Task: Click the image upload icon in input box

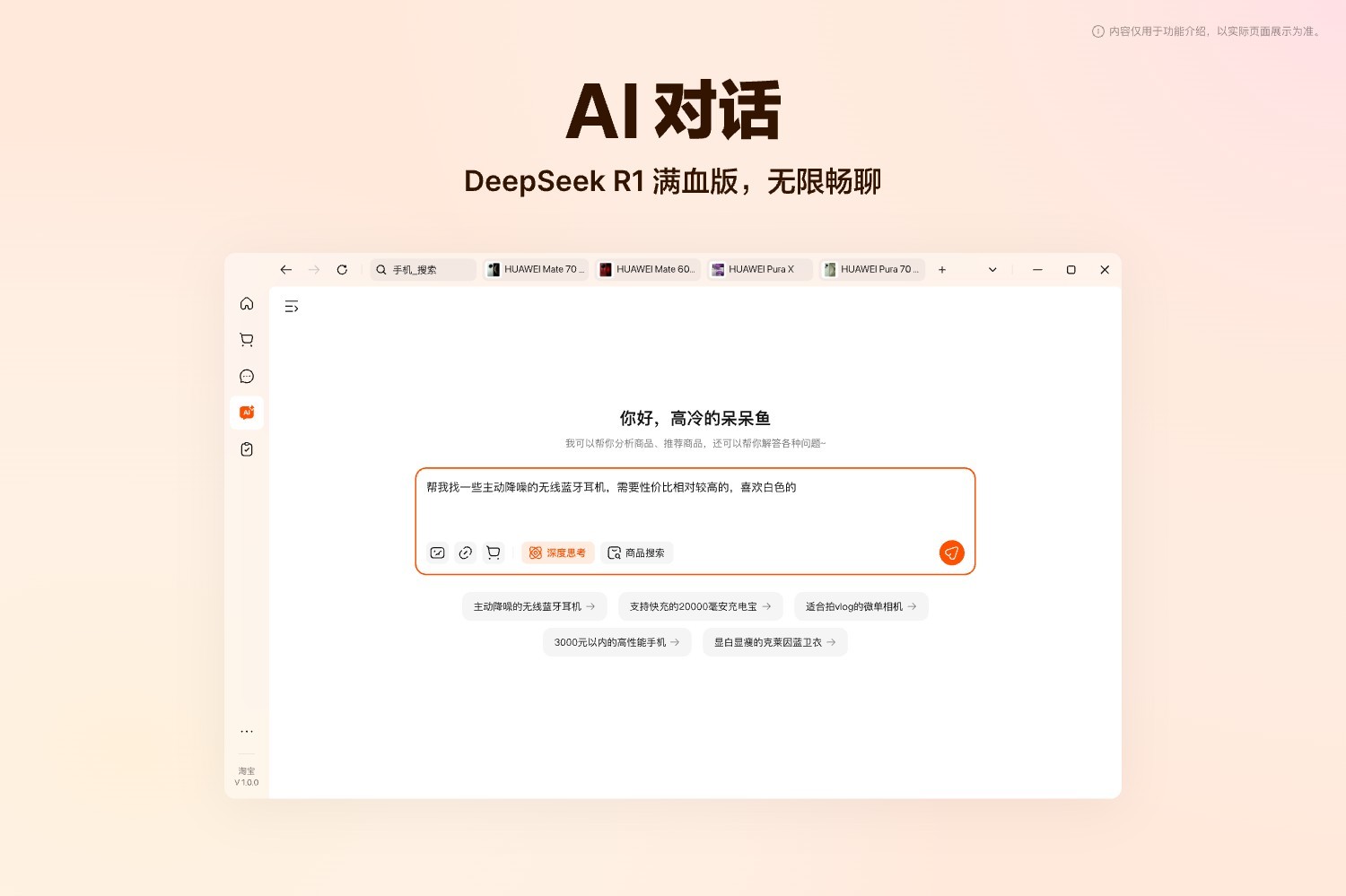Action: 438,553
